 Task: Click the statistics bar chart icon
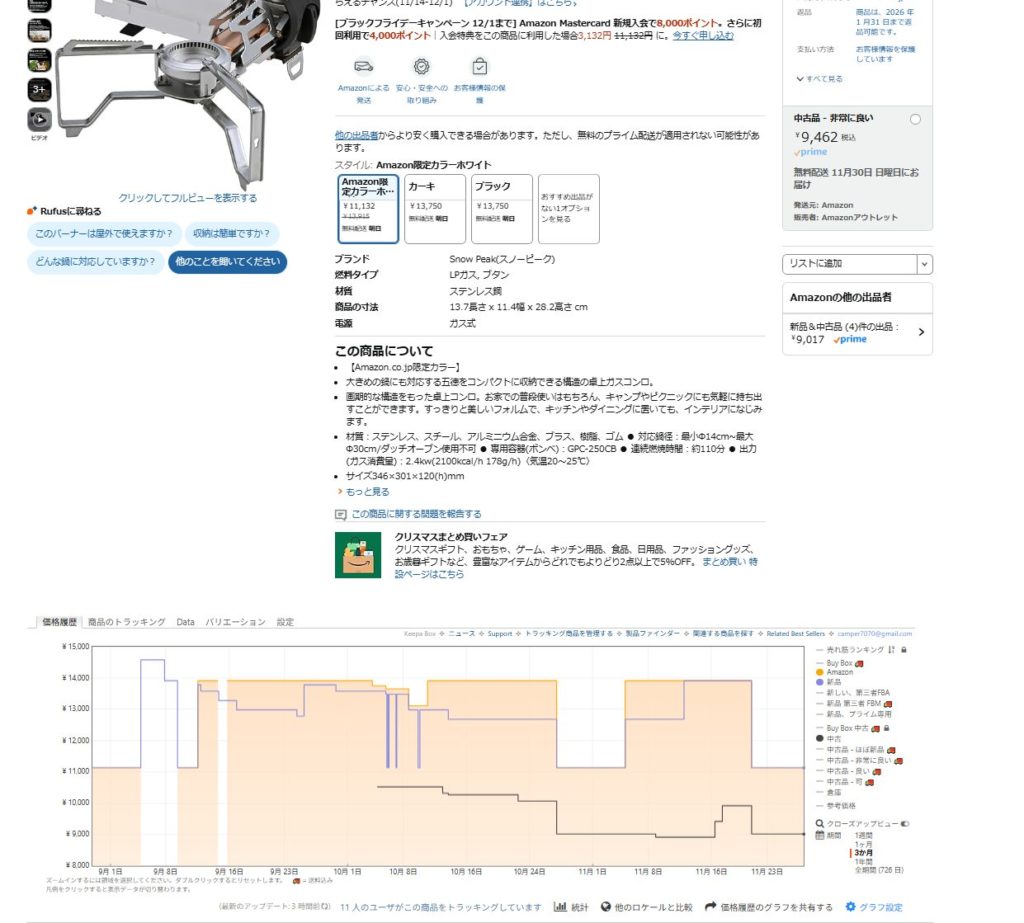tap(560, 907)
